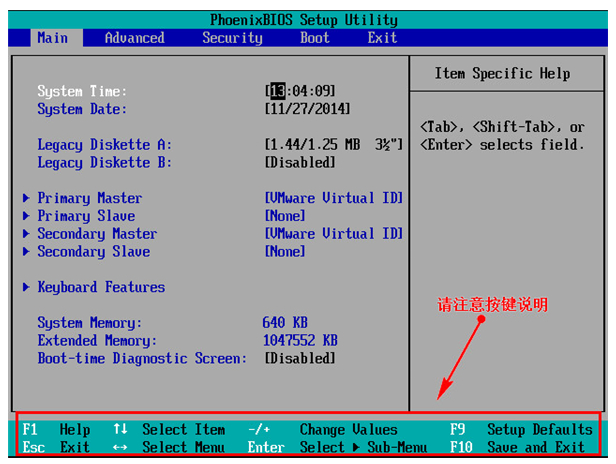616x464 pixels.
Task: Open the Security tab
Action: point(232,38)
